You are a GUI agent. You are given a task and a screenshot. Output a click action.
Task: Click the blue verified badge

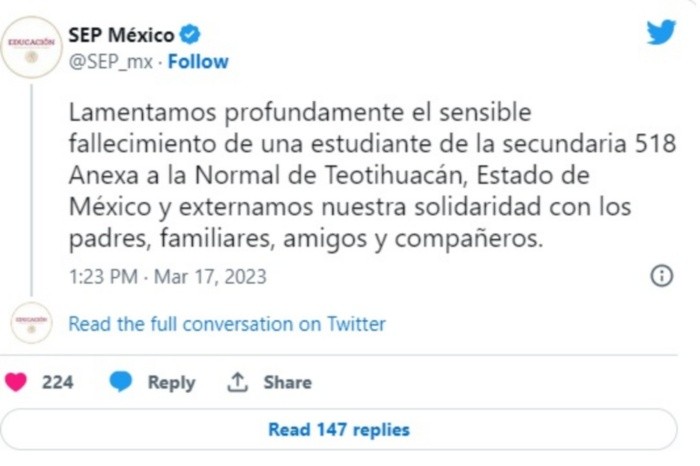pos(190,35)
